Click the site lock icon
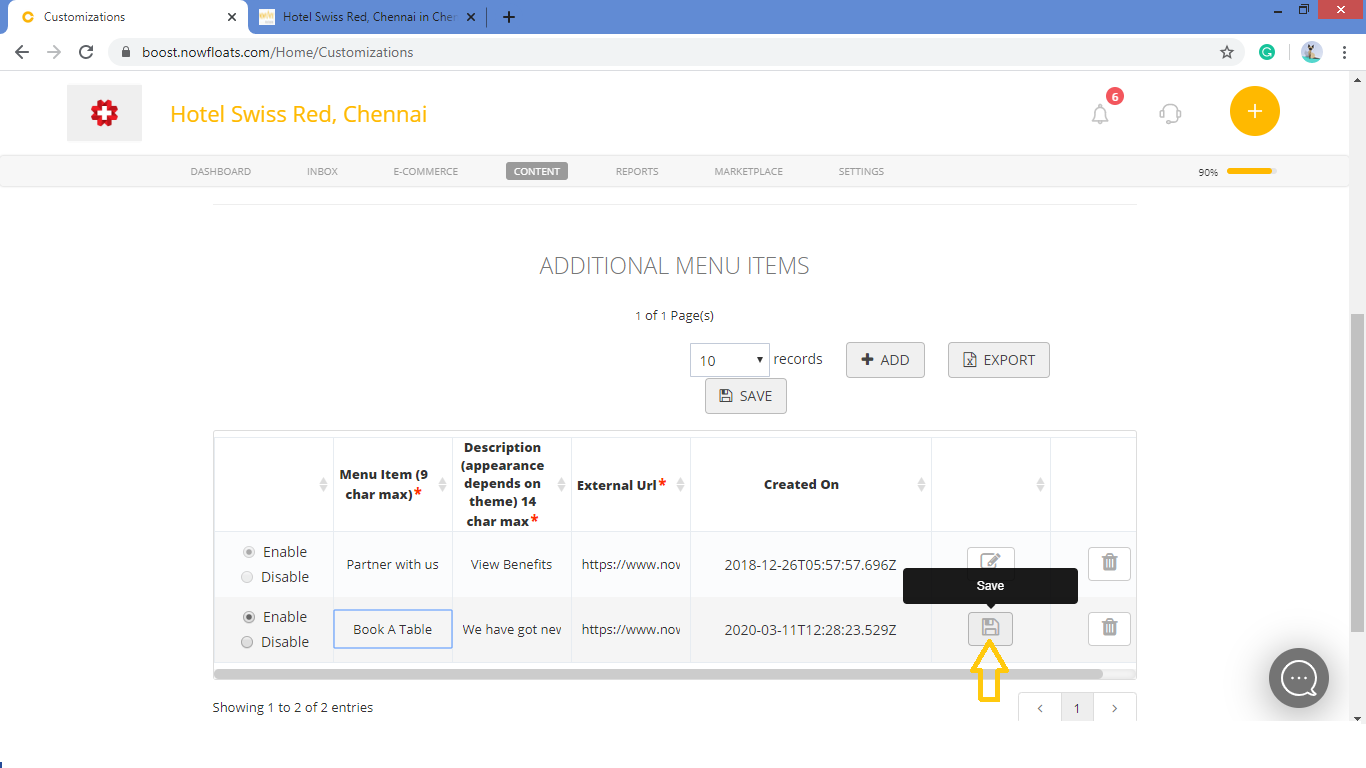The image size is (1366, 768). (x=126, y=52)
